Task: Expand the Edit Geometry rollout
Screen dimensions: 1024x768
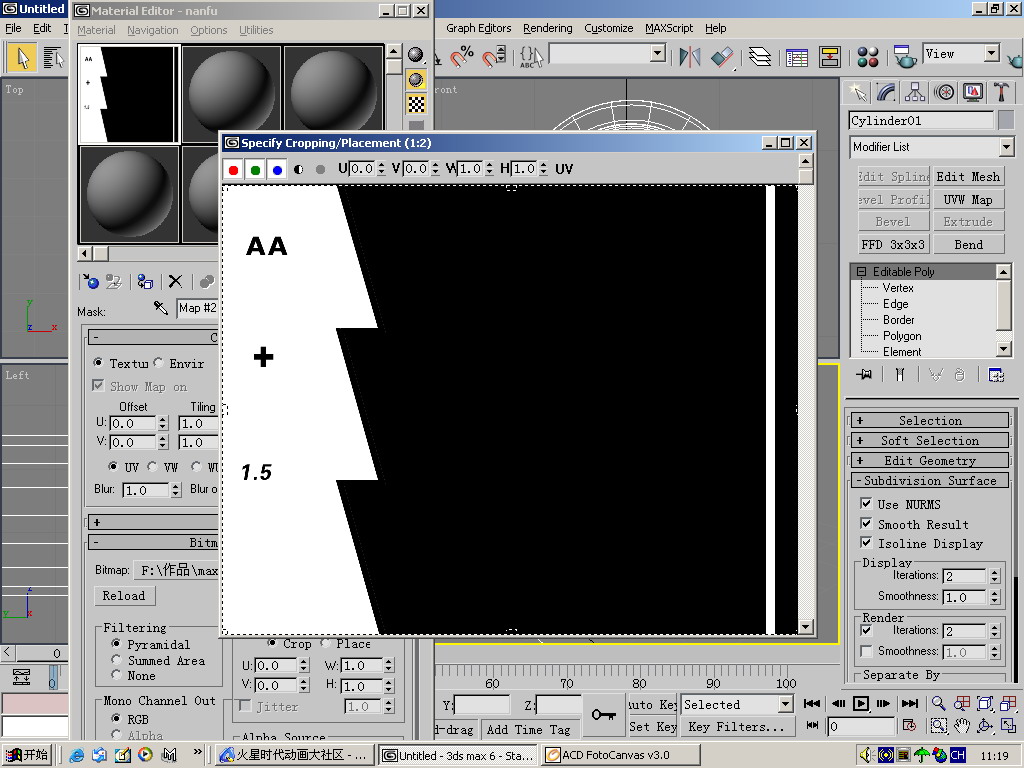Action: (x=929, y=461)
